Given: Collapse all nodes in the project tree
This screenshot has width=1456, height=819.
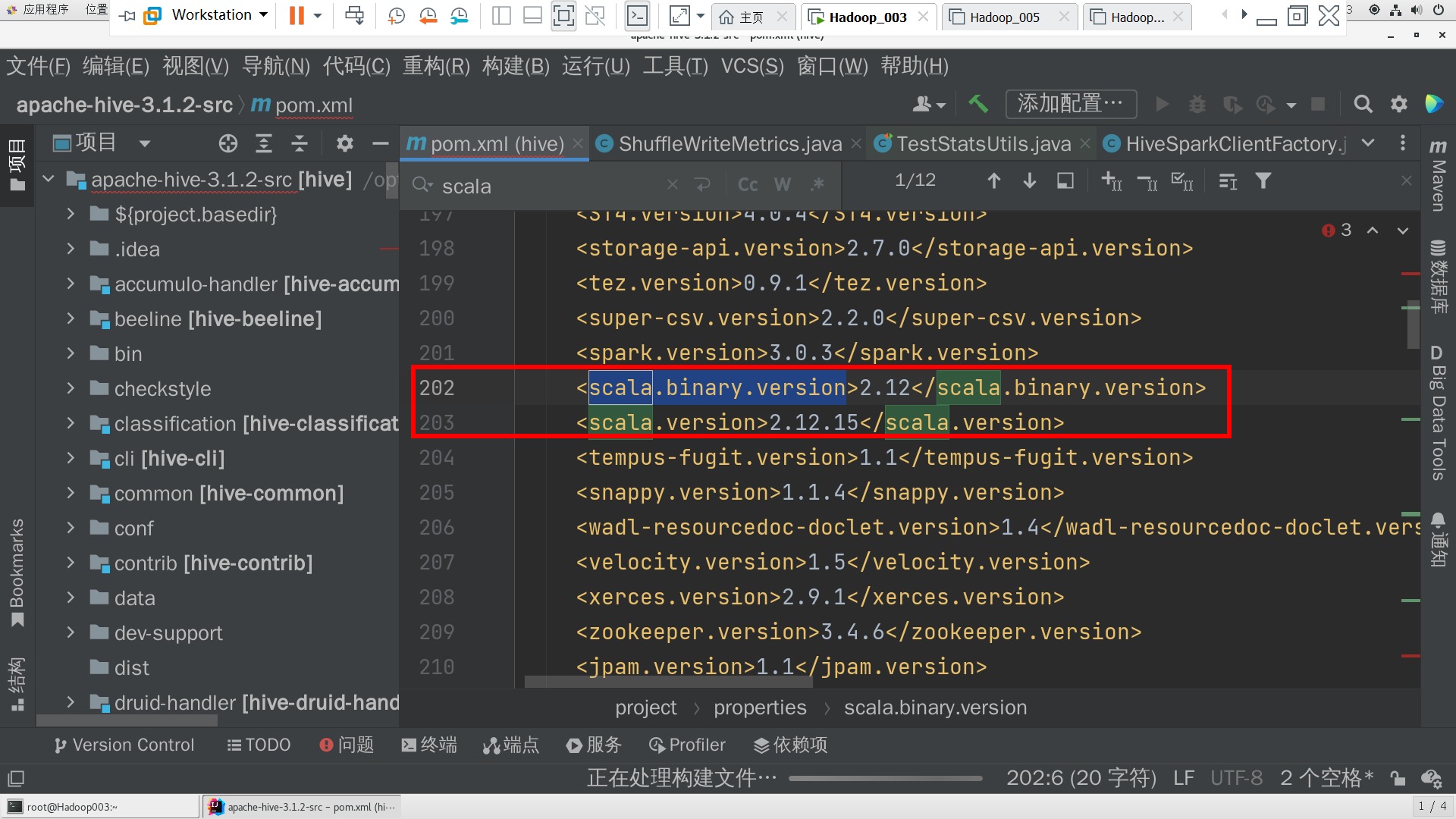Looking at the screenshot, I should 300,143.
